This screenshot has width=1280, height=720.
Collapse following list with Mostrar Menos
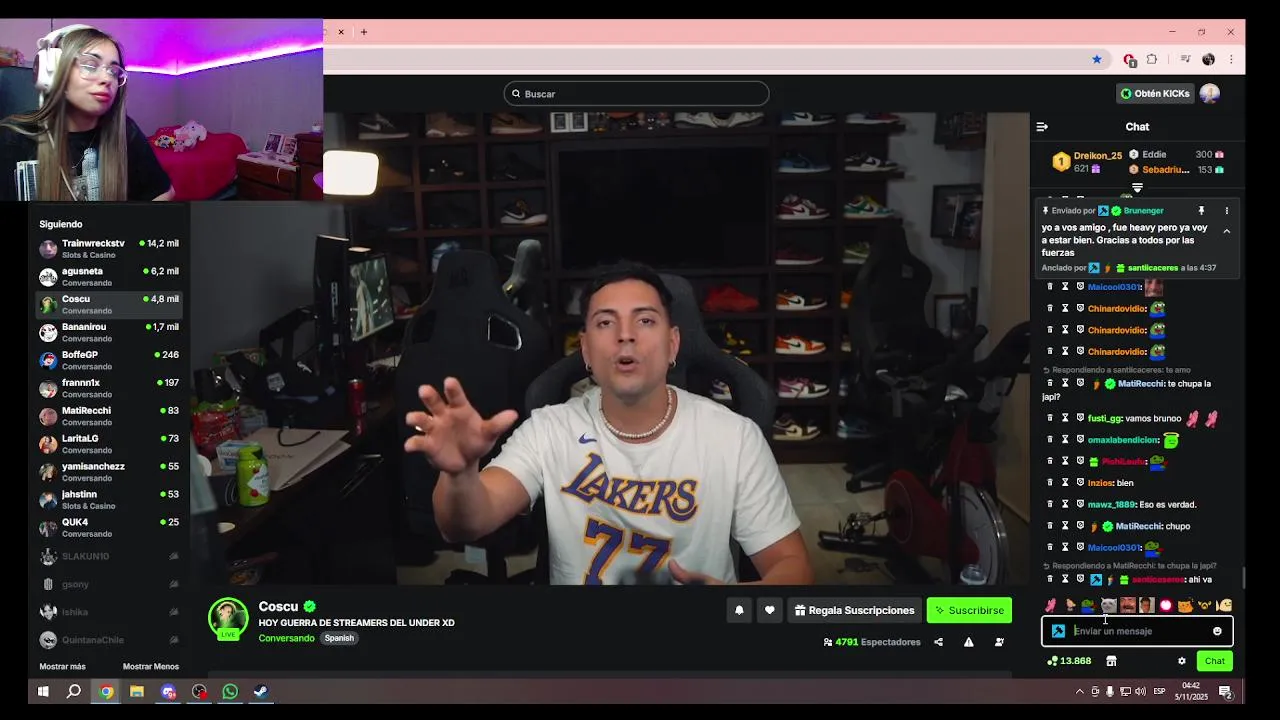tap(151, 667)
